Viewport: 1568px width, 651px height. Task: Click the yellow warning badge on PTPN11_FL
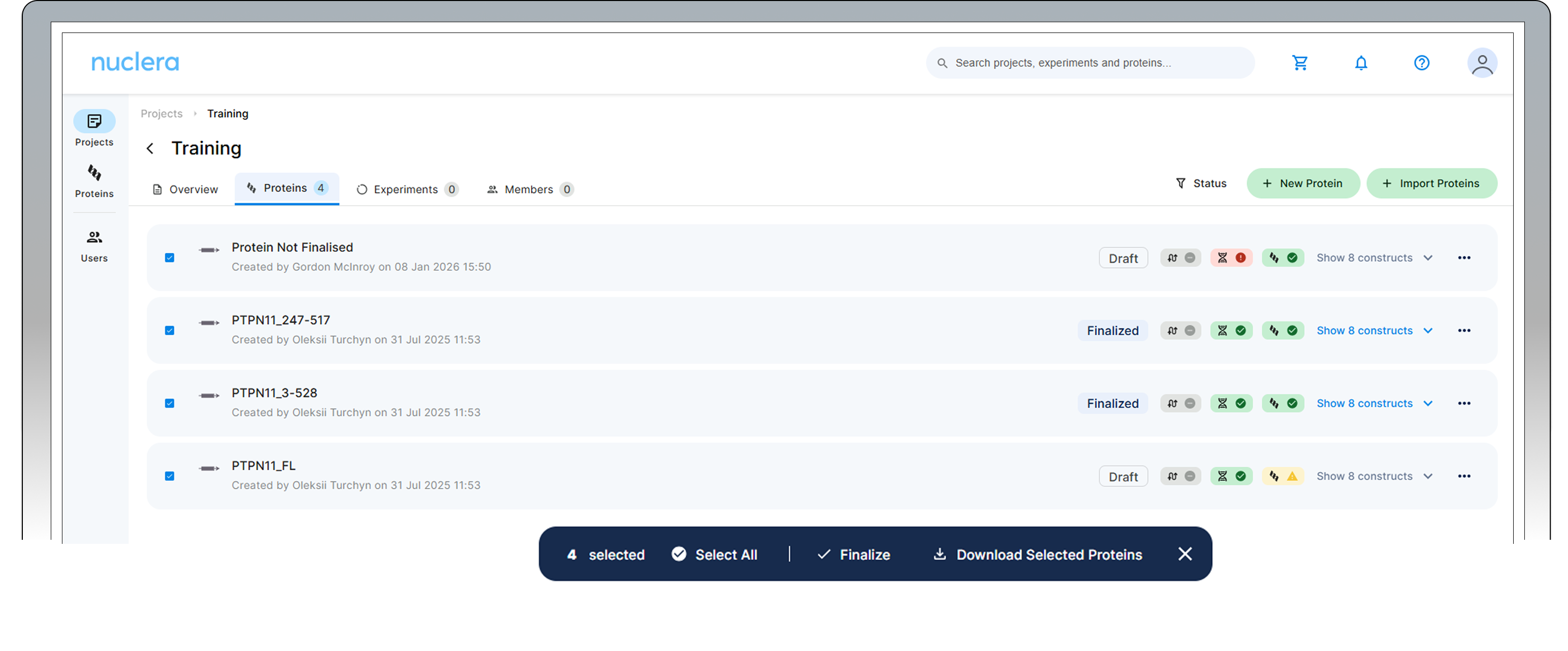1283,476
